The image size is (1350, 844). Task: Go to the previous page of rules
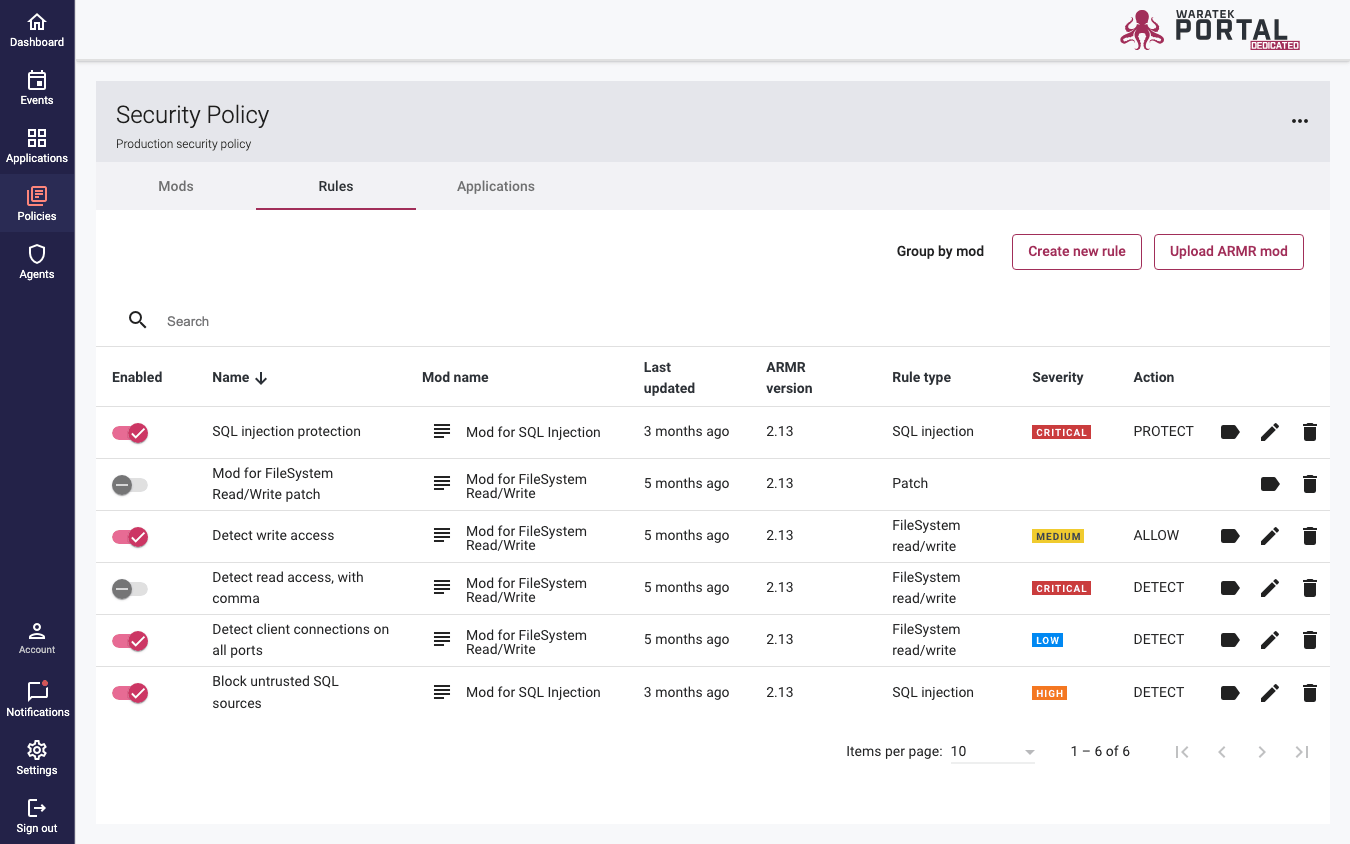tap(1222, 752)
